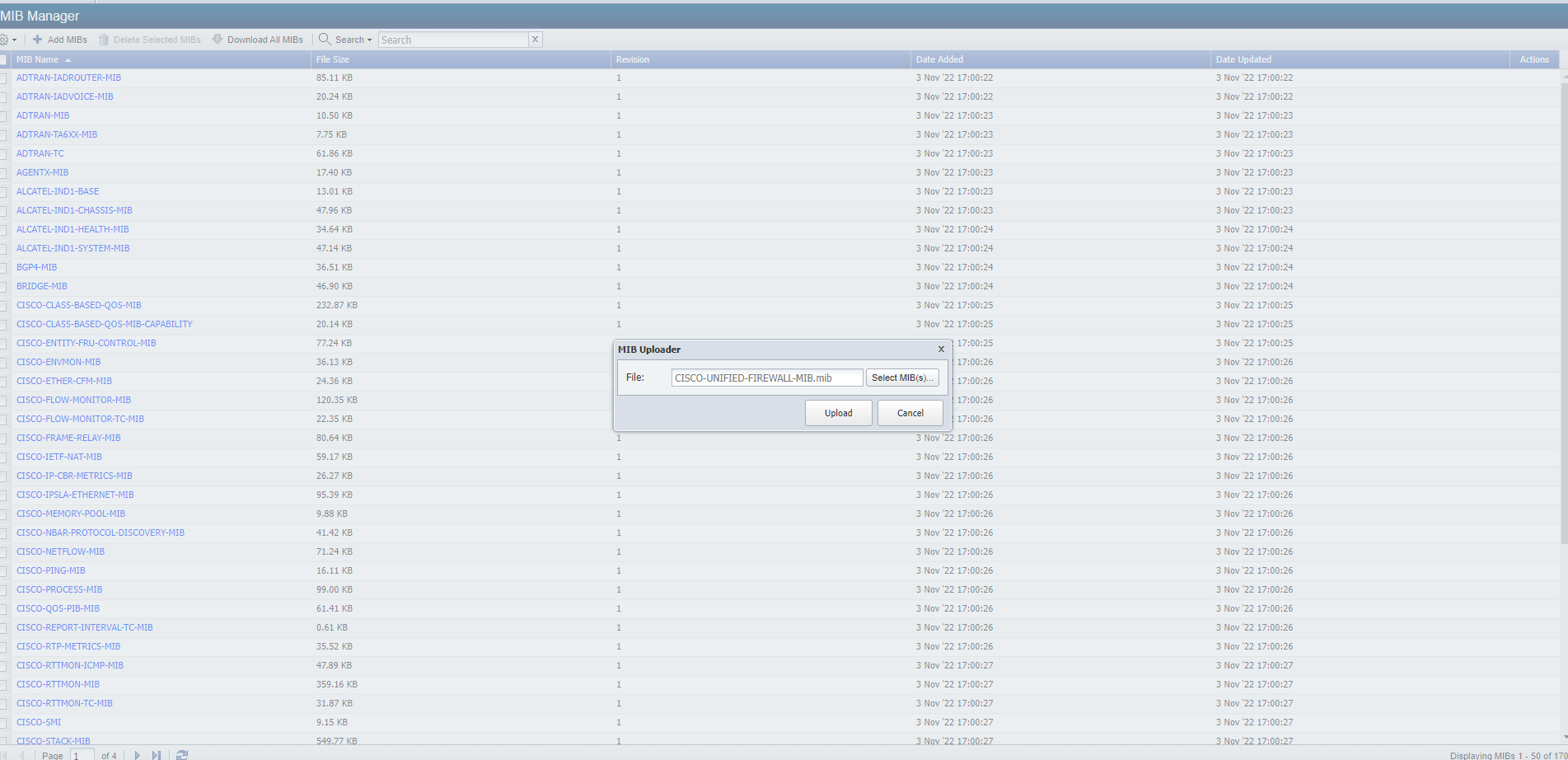The height and width of the screenshot is (760, 1568).
Task: Open CISCO-RTTMON-ICMP-MIB link
Action: tap(70, 665)
